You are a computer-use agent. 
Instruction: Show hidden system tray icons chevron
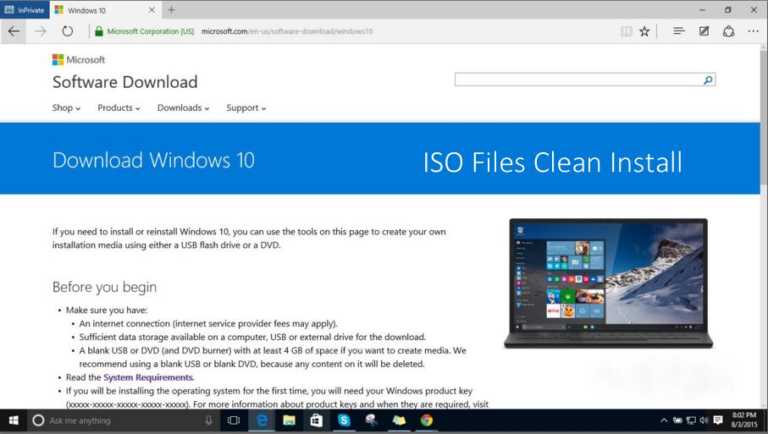pyautogui.click(x=664, y=420)
